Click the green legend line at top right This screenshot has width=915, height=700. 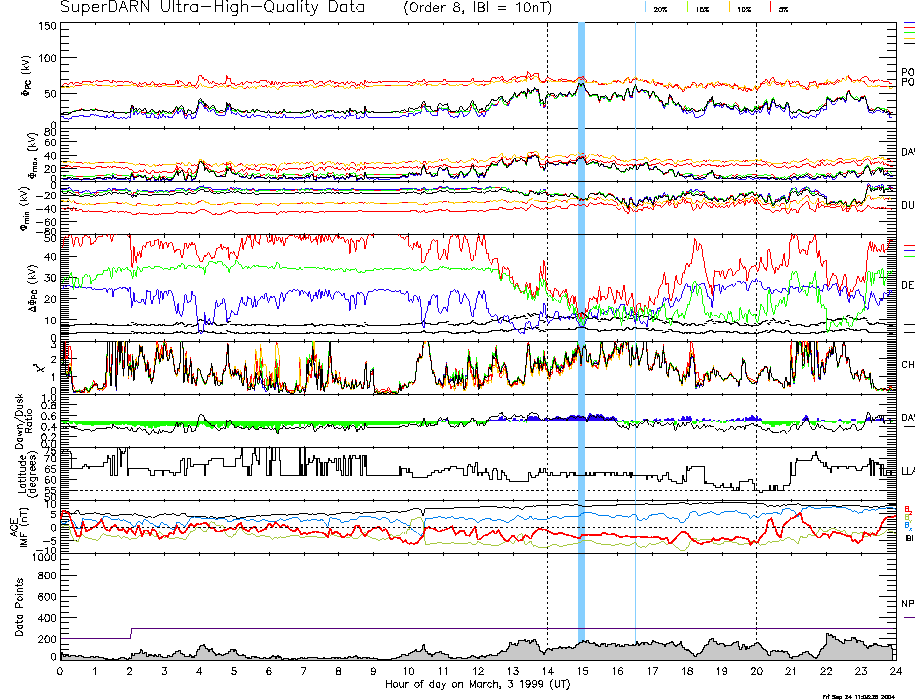click(x=908, y=32)
